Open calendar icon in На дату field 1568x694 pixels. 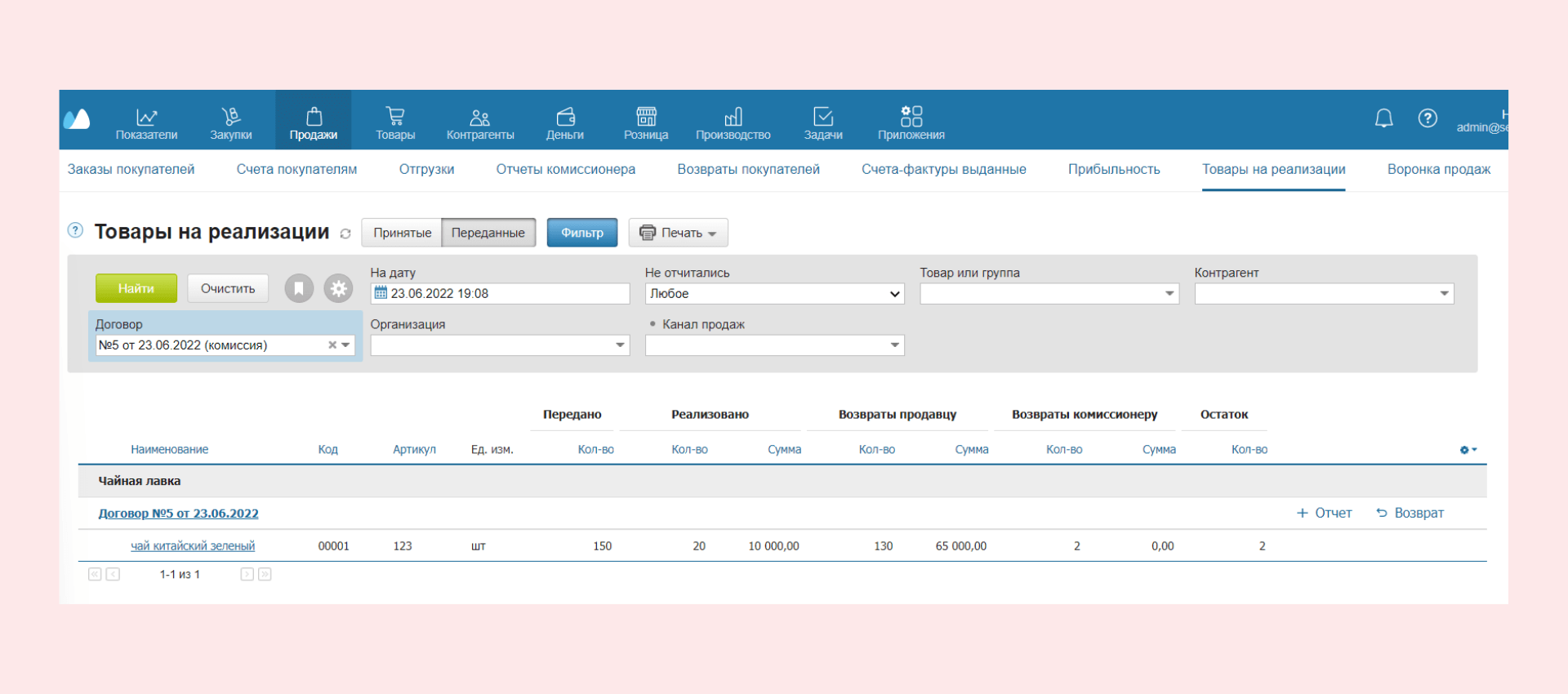pos(381,293)
